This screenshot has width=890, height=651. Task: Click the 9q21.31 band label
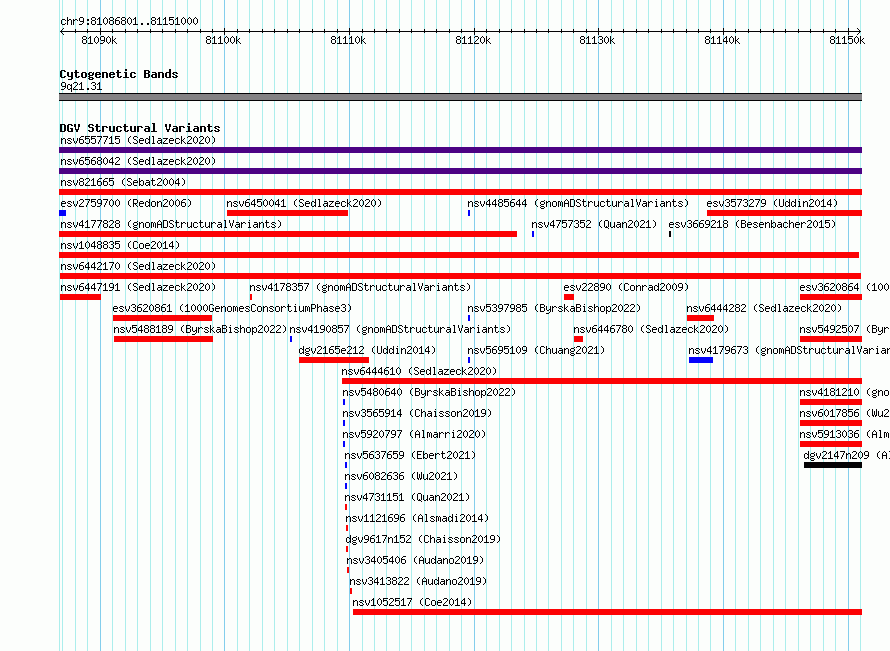(81, 86)
